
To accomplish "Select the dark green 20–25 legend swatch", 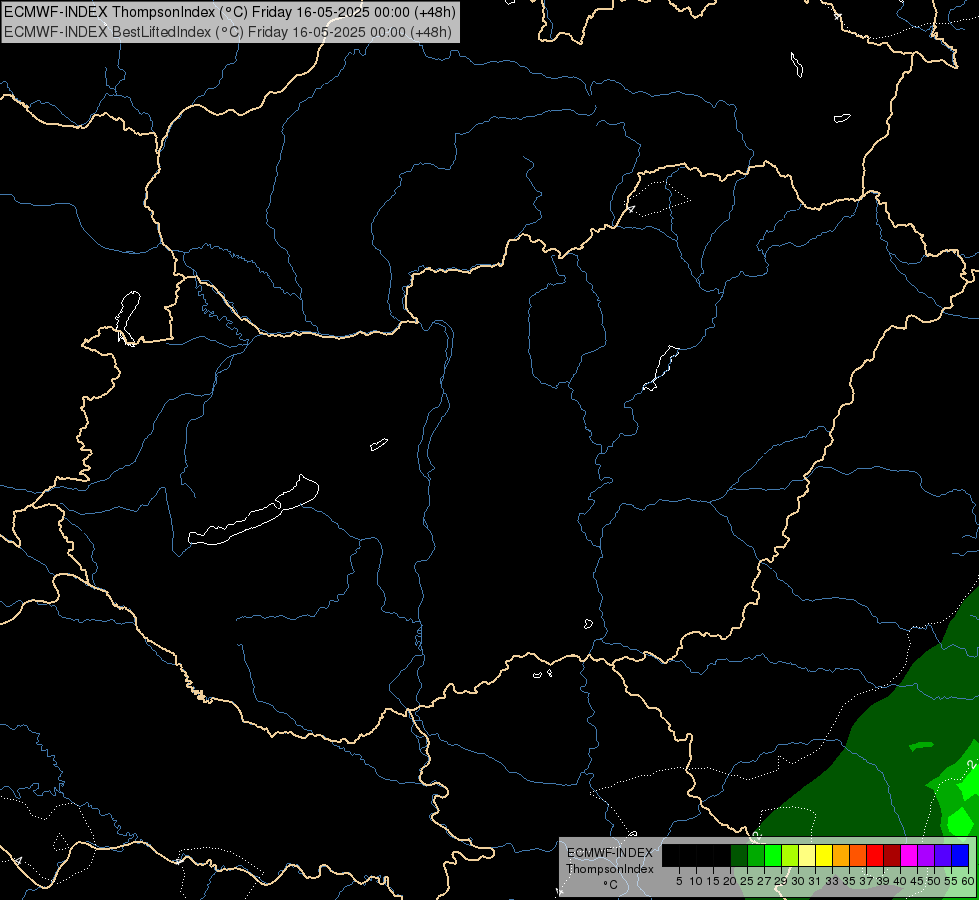I will pos(740,855).
